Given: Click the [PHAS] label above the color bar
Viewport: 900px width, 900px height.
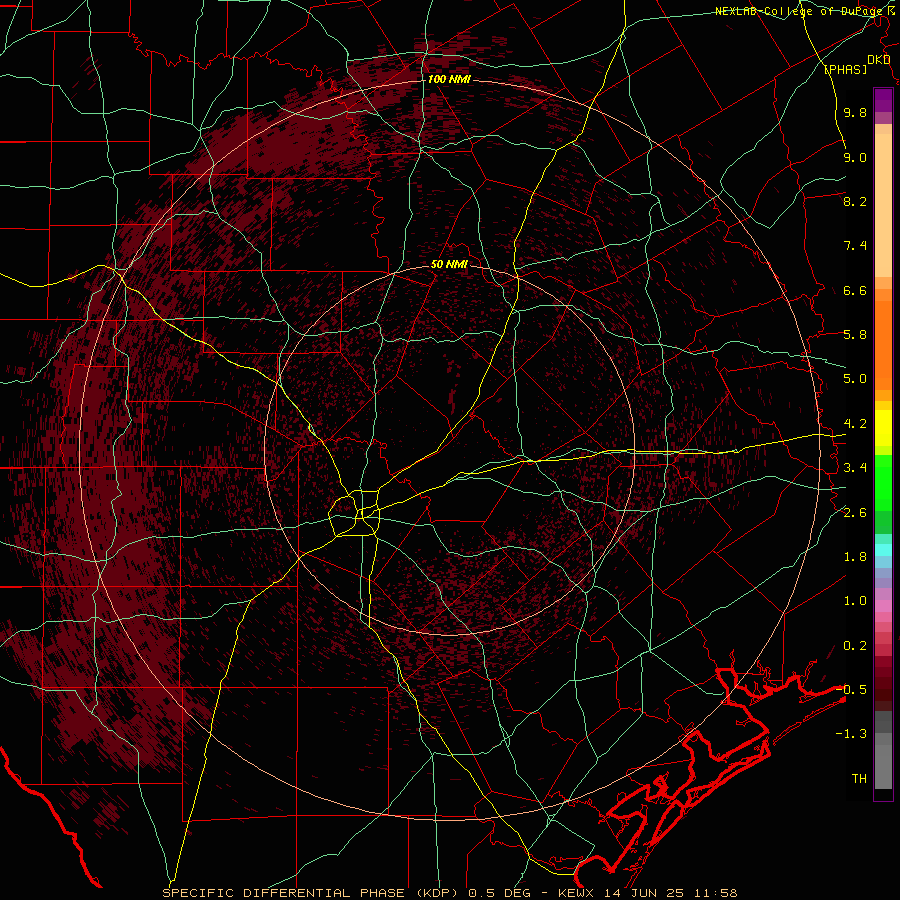Looking at the screenshot, I should click(x=845, y=69).
